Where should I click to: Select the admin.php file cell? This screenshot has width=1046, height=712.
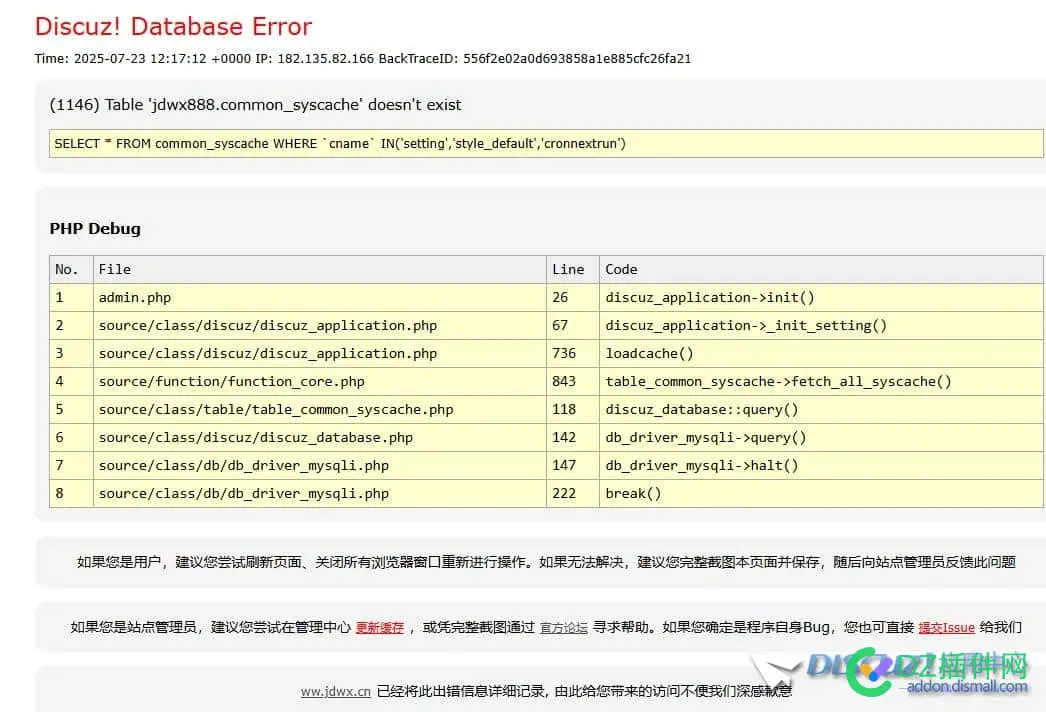135,298
